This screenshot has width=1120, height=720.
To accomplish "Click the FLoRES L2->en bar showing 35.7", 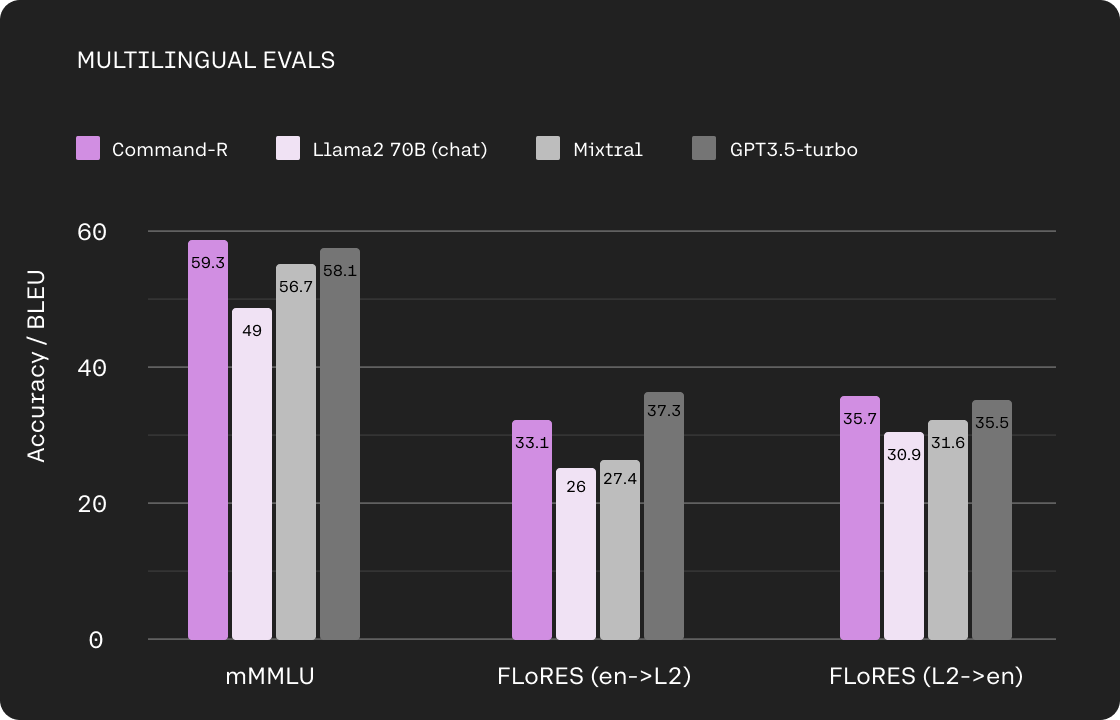I will click(860, 518).
